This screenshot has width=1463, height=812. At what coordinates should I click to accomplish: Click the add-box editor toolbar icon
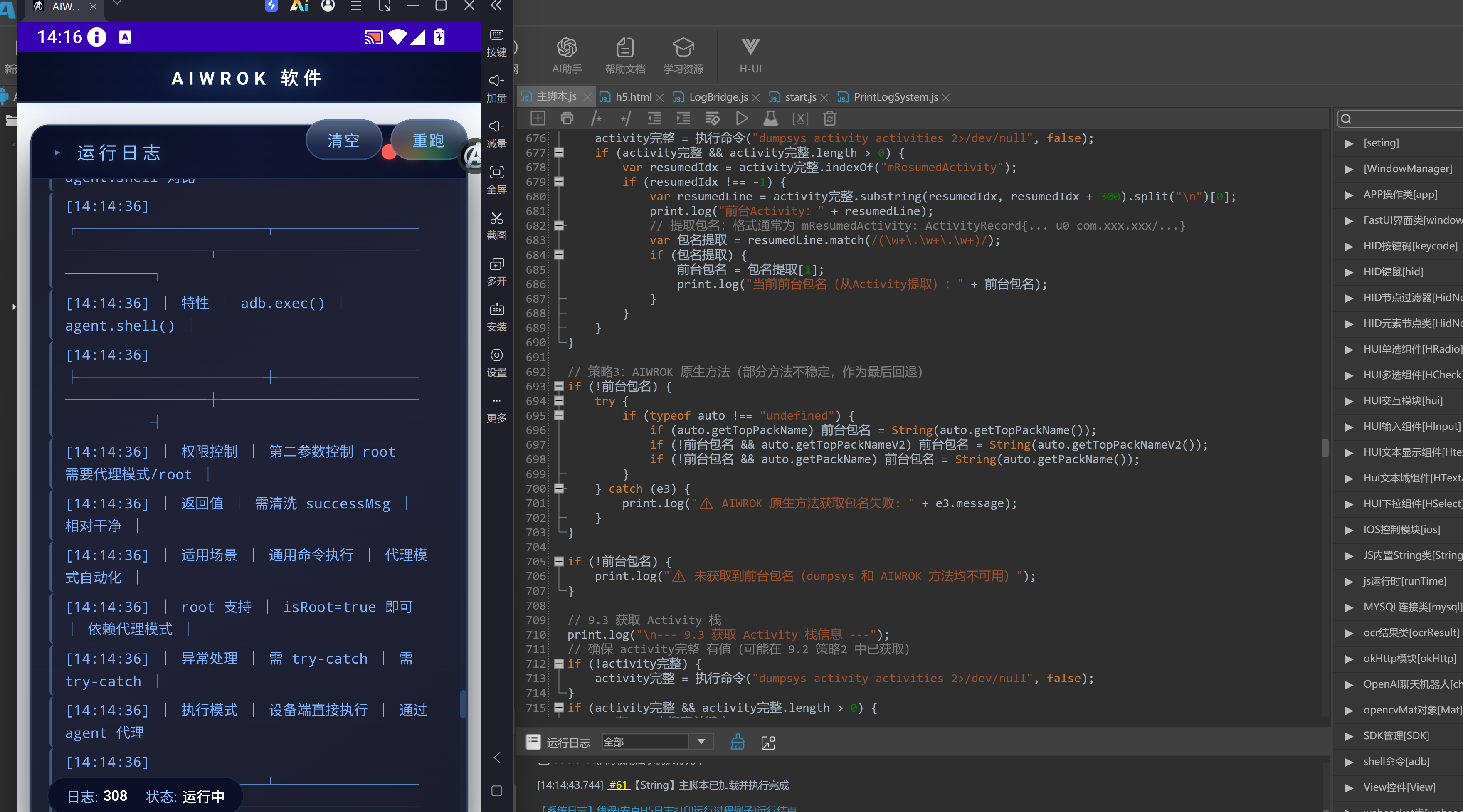(538, 118)
